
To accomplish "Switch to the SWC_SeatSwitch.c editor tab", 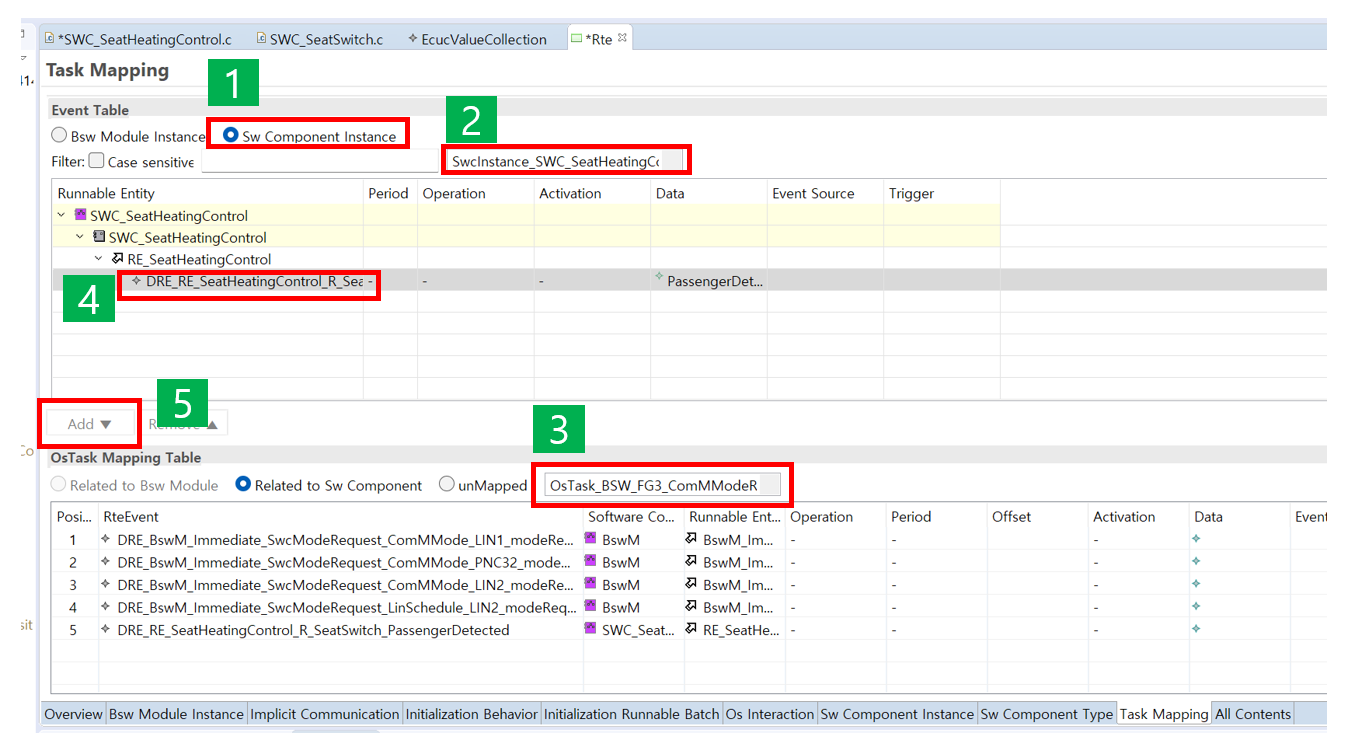I will coord(320,39).
